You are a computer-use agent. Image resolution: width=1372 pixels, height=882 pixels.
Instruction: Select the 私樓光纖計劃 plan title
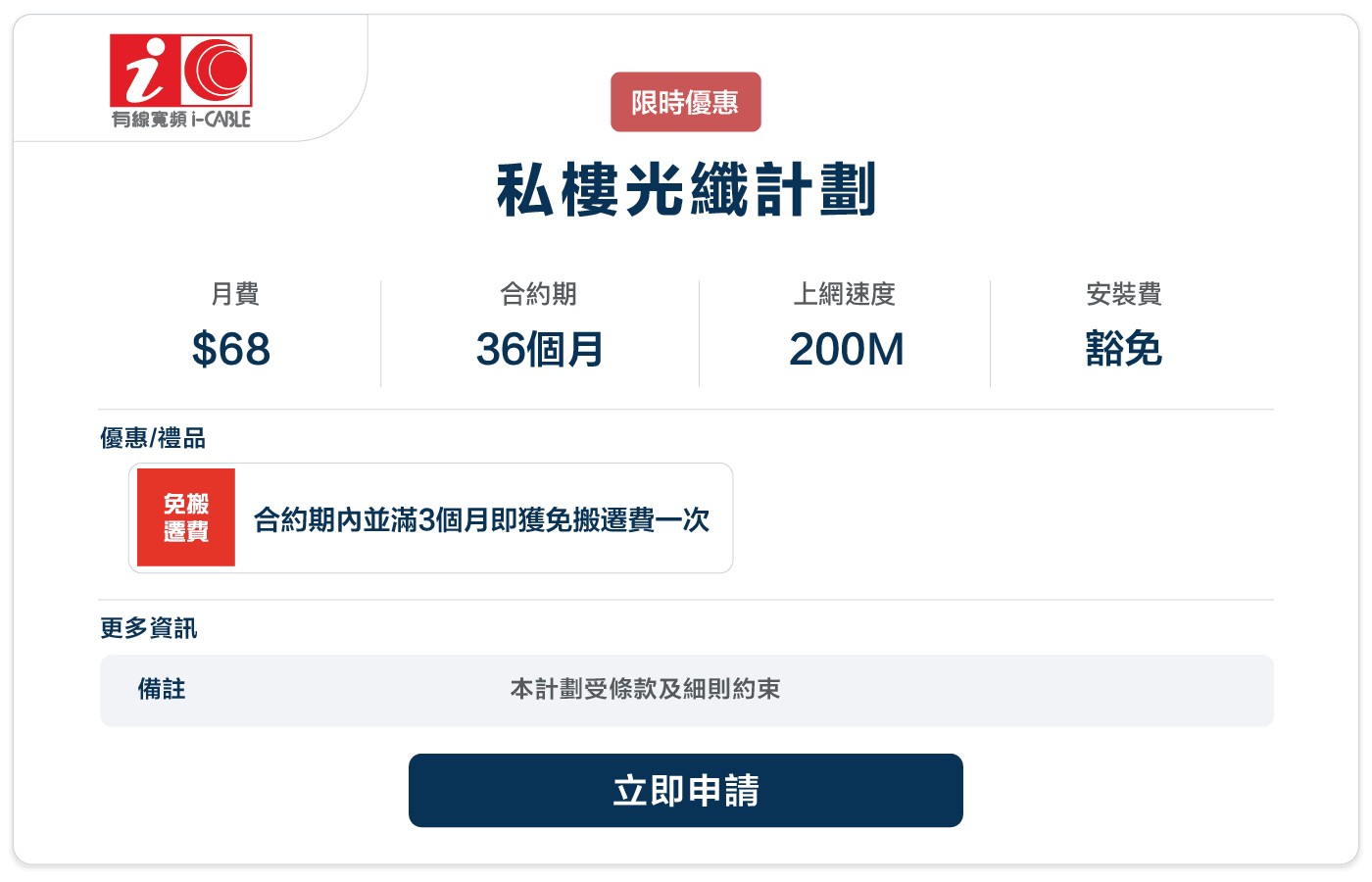(x=686, y=189)
